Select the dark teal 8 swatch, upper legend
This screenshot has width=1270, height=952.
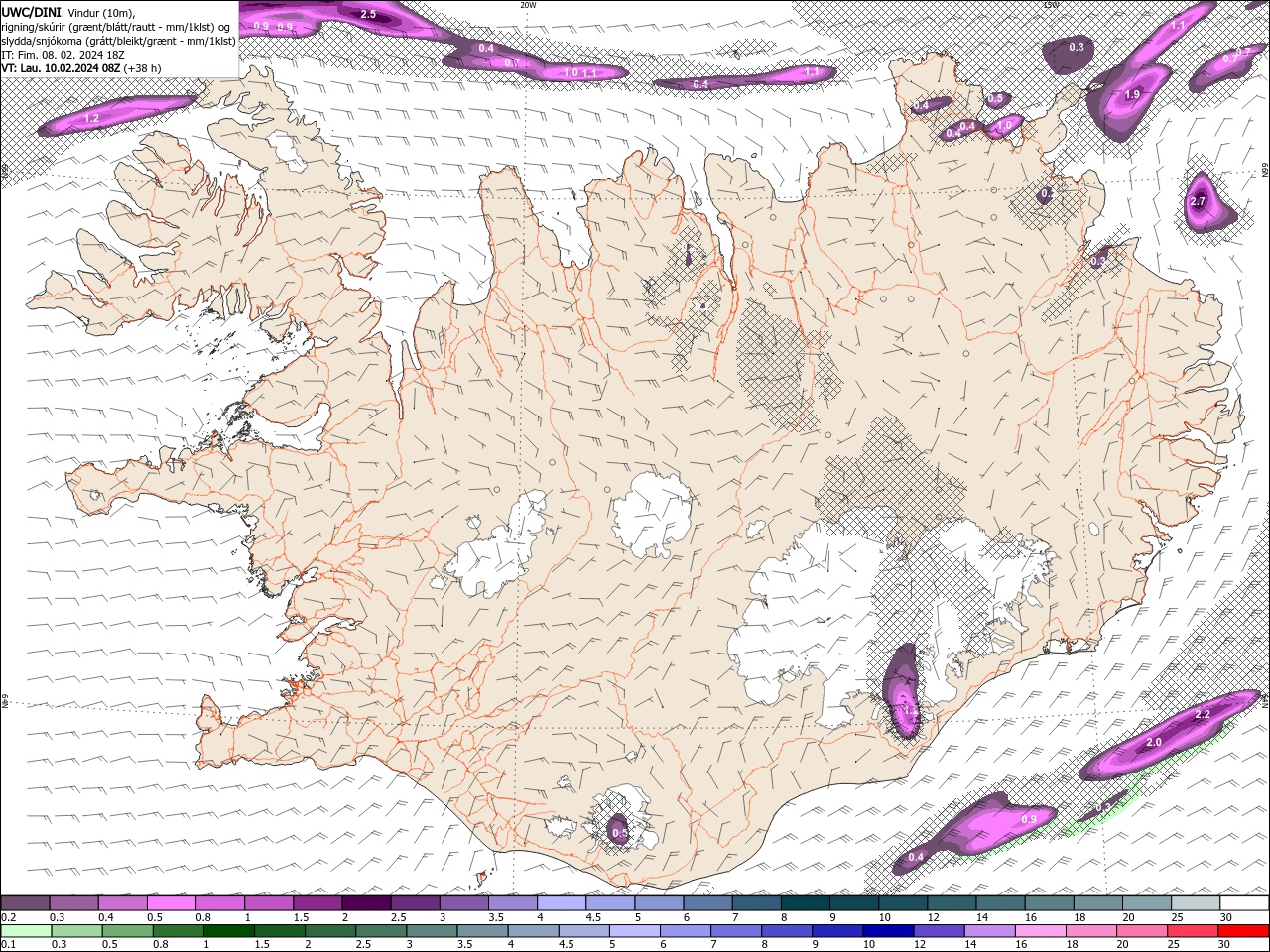[x=806, y=903]
